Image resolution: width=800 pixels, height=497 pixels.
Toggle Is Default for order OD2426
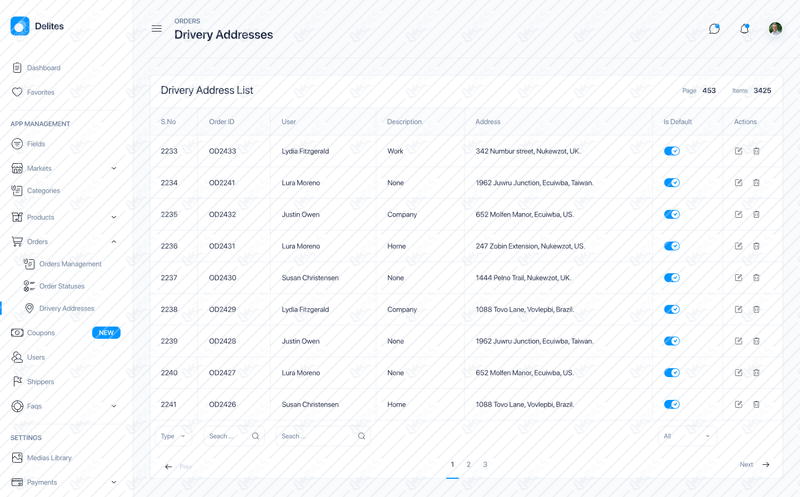tap(671, 404)
